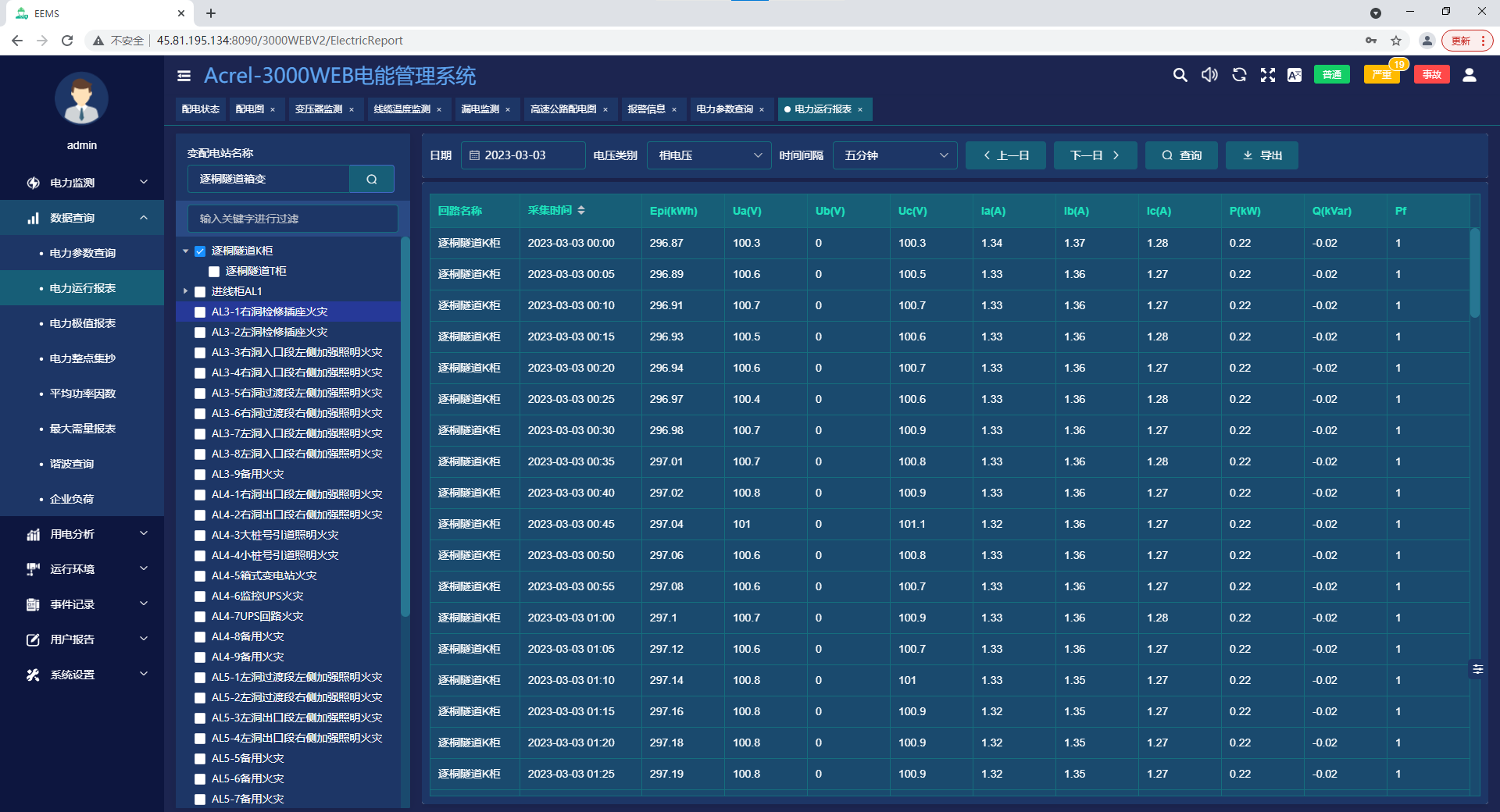Toggle fullscreen with the expand icon
Image resolution: width=1500 pixels, height=812 pixels.
pos(1267,75)
